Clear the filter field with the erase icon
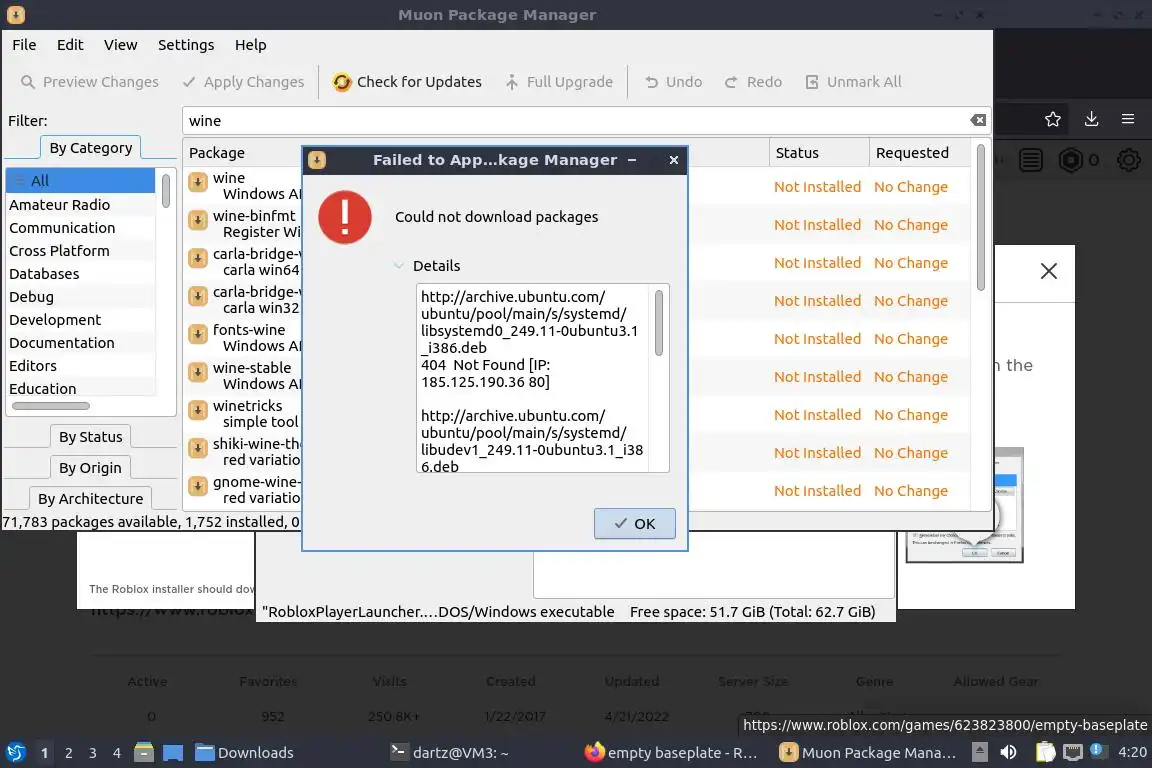Image resolution: width=1152 pixels, height=768 pixels. click(x=978, y=120)
